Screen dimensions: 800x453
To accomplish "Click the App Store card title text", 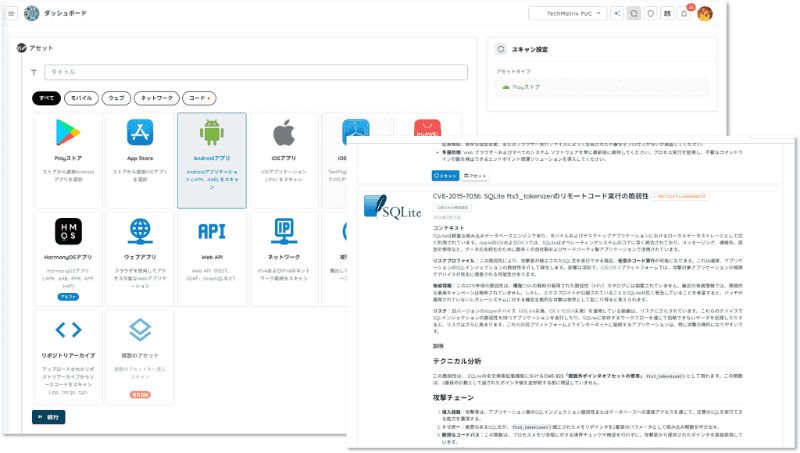I will (x=140, y=158).
